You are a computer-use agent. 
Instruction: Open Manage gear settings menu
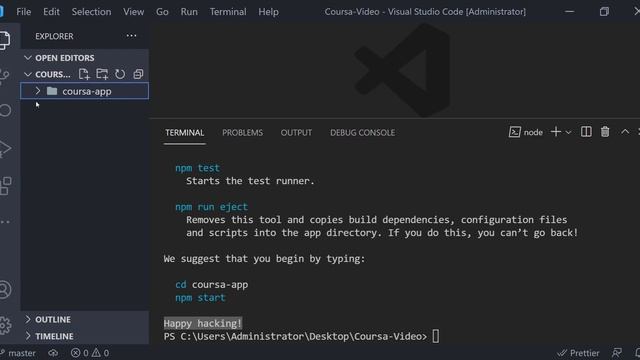tap(5, 325)
